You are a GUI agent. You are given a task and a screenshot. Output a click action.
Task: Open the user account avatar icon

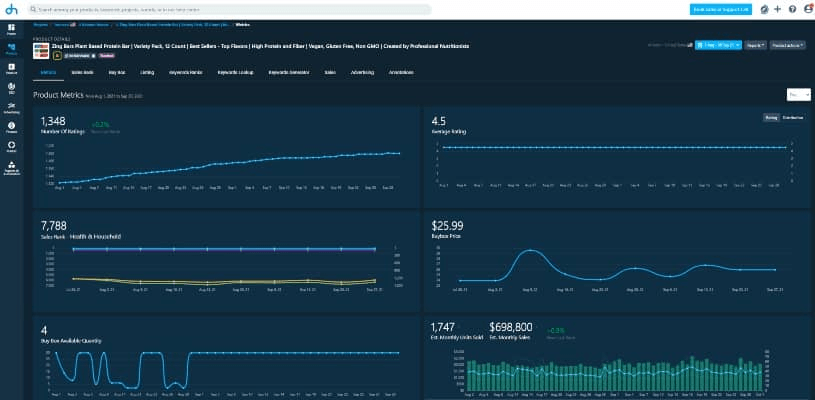click(x=807, y=9)
